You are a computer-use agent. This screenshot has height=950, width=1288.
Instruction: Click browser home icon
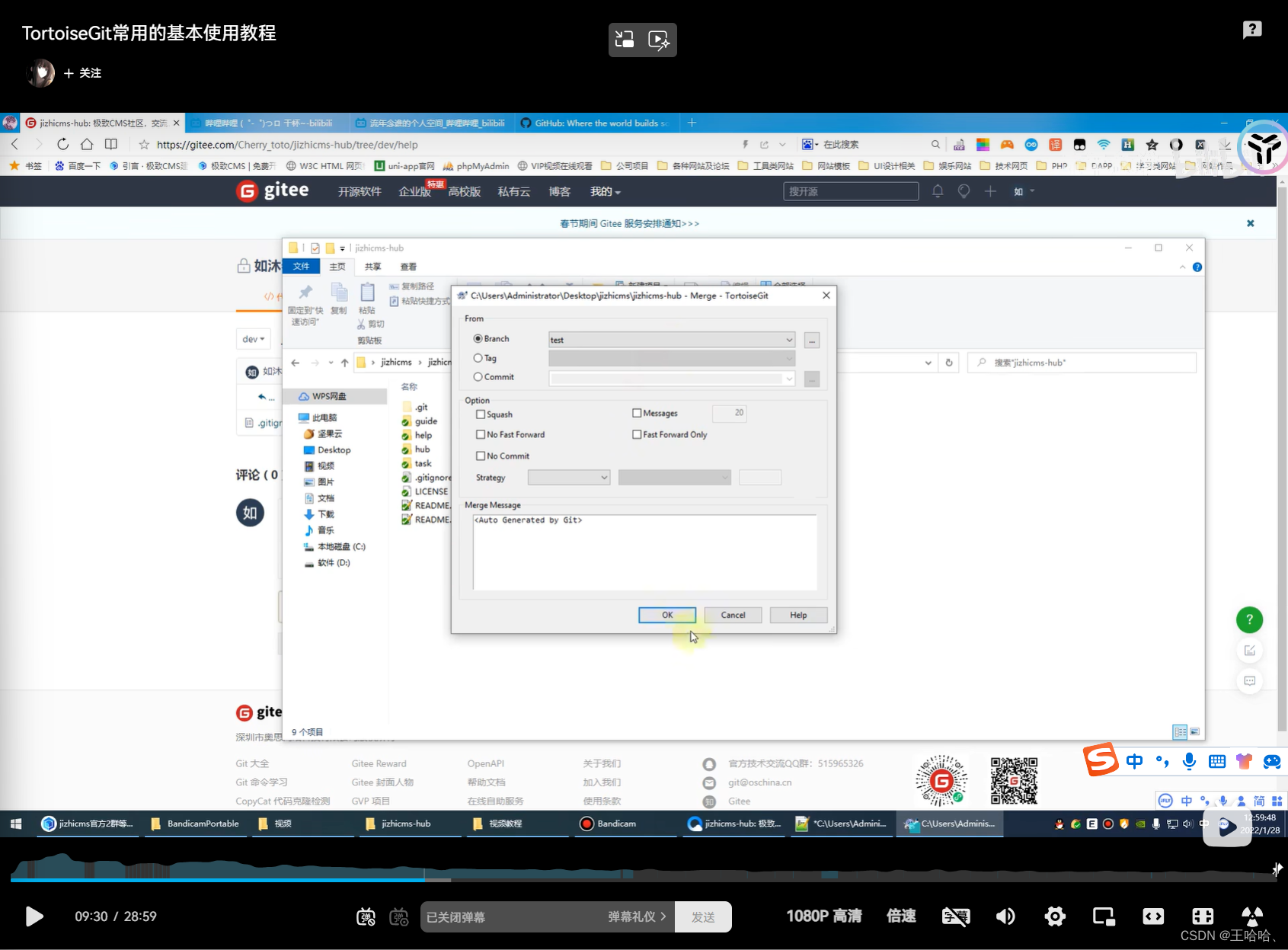87,144
